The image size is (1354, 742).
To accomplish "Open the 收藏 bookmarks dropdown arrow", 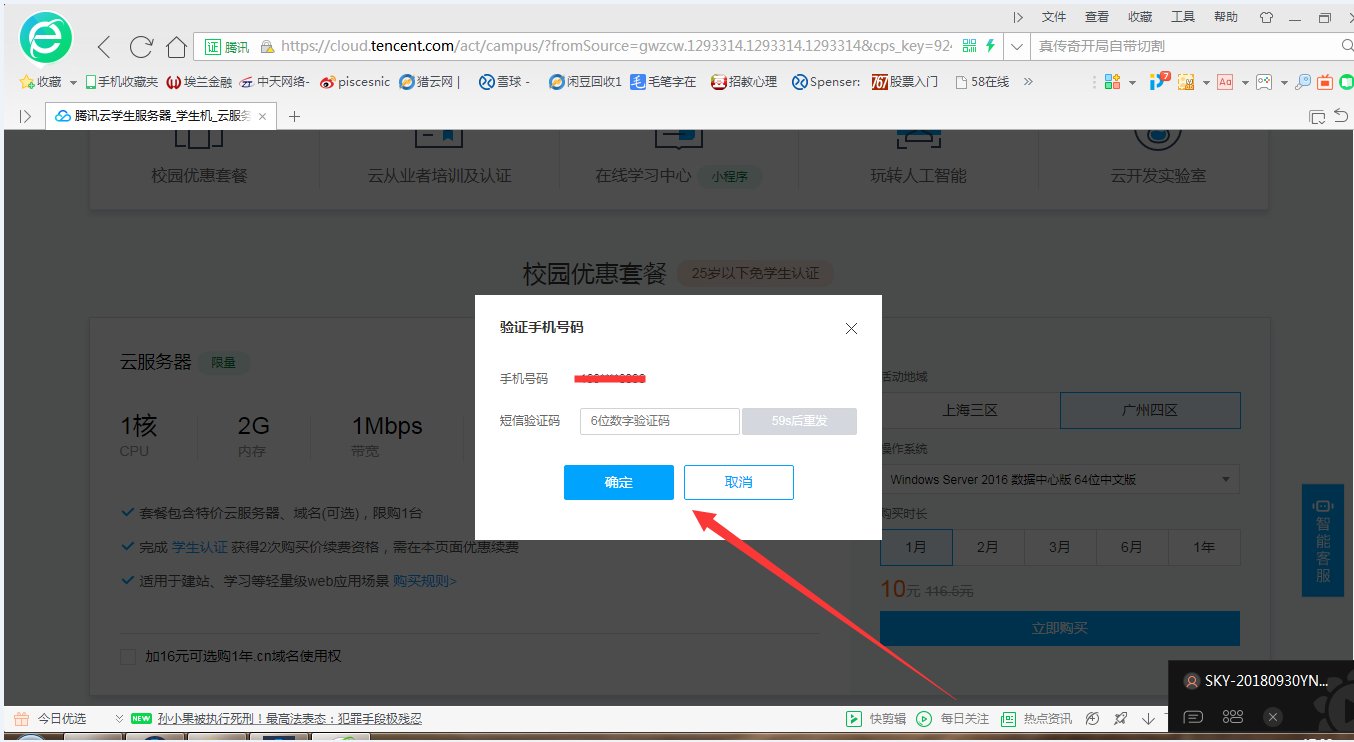I will coord(73,82).
